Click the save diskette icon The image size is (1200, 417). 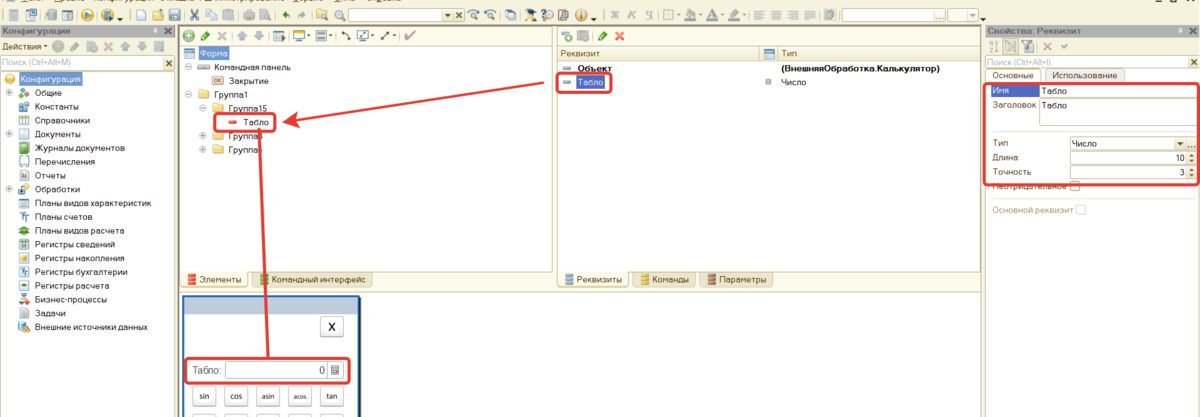point(174,15)
